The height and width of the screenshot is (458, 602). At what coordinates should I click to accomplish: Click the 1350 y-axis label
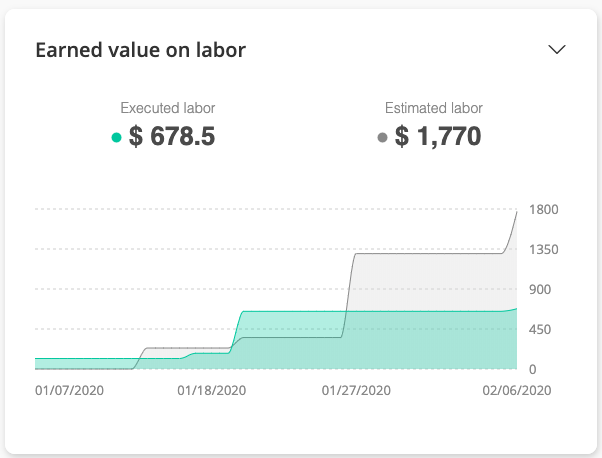544,250
